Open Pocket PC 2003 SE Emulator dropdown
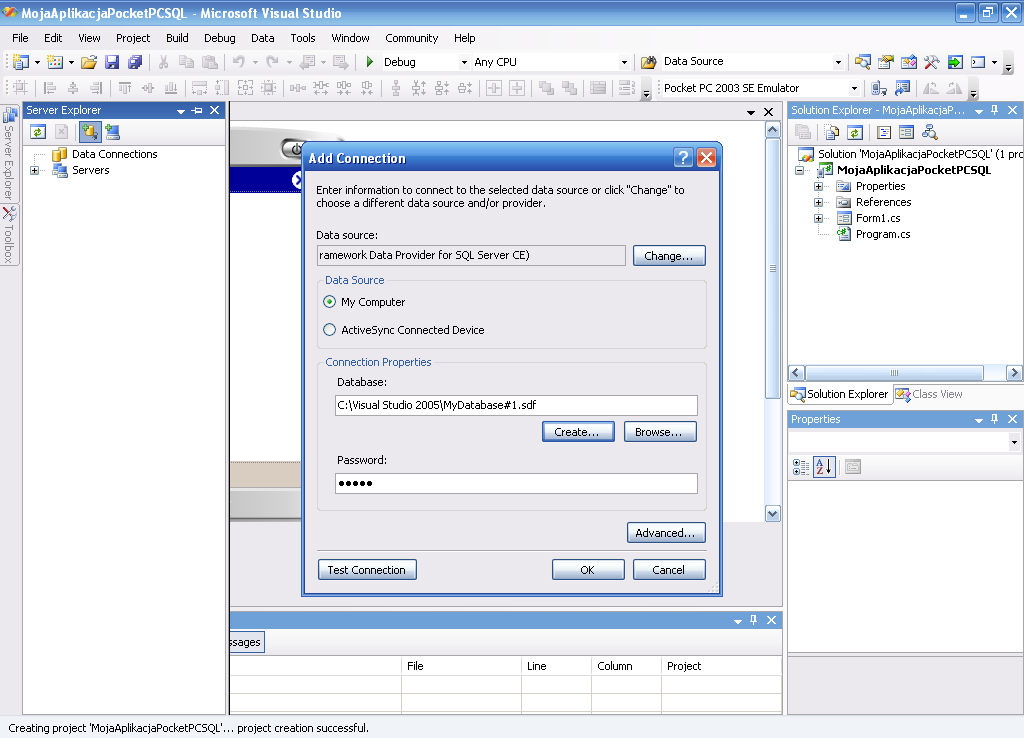The height and width of the screenshot is (738, 1024). (x=854, y=89)
